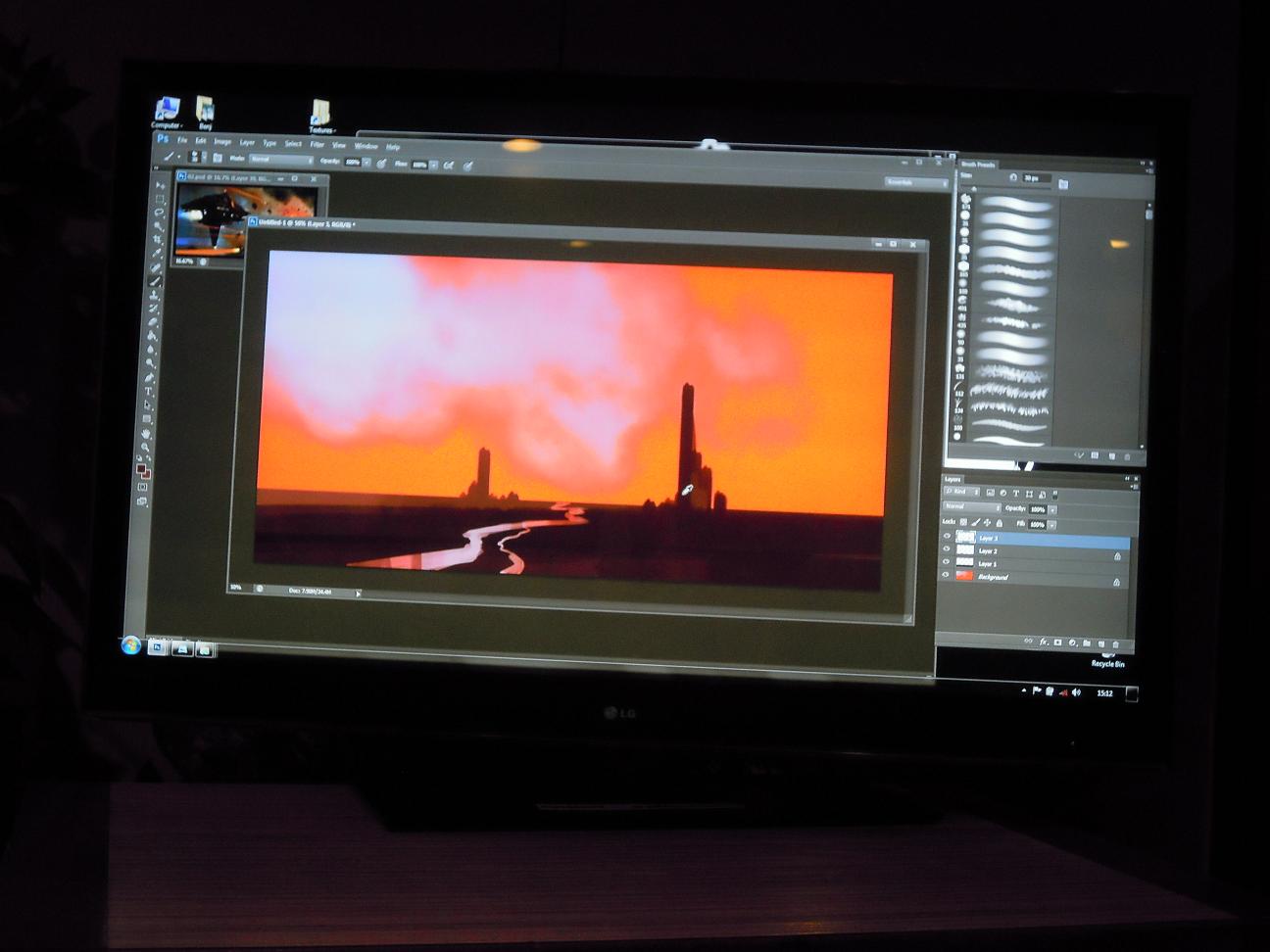Image resolution: width=1270 pixels, height=952 pixels.
Task: Open the Image menu
Action: click(x=222, y=142)
